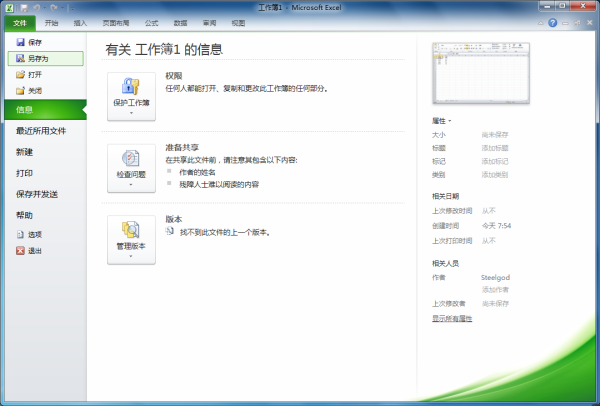This screenshot has height=406, width=600.
Task: Switch to the 插入 (Insert) tab
Action: [x=80, y=23]
